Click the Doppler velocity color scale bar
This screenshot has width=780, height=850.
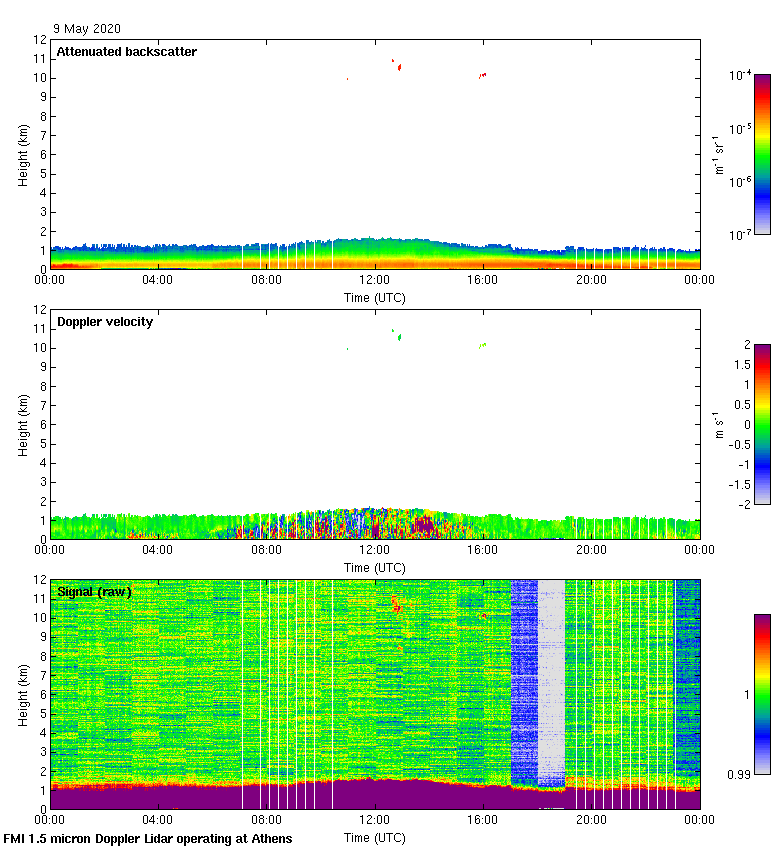click(762, 425)
